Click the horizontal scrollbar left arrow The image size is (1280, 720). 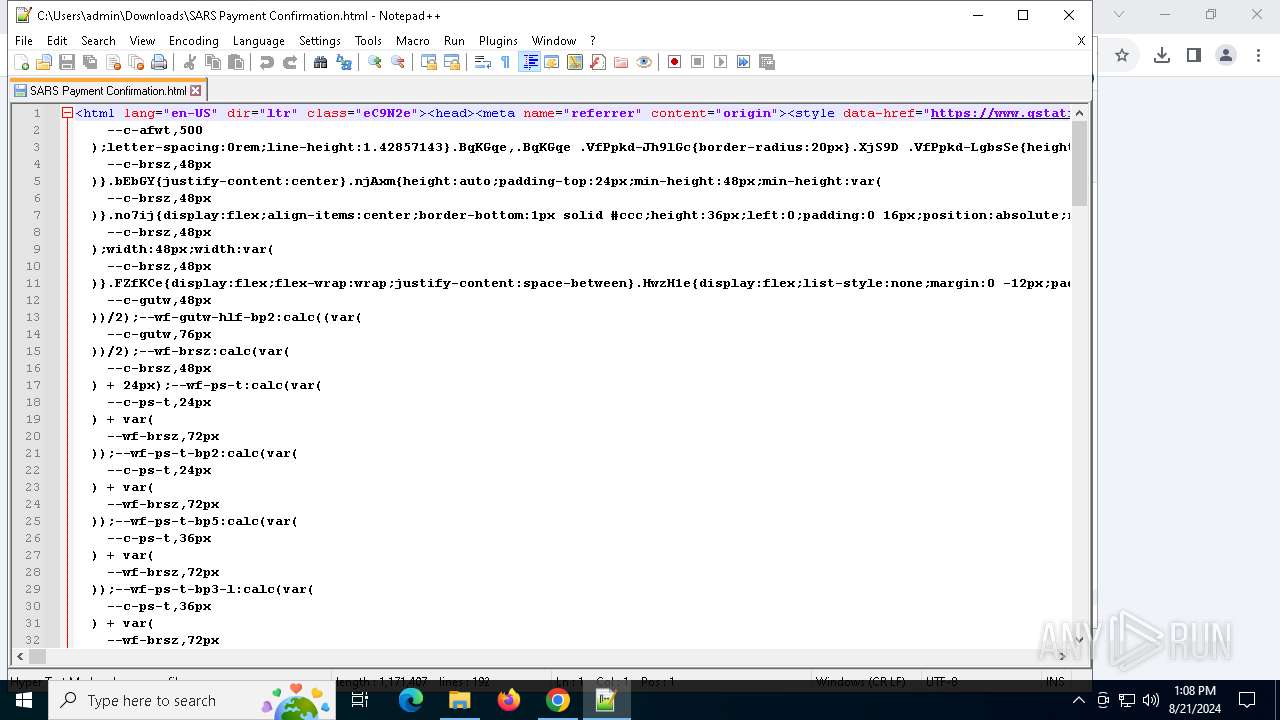[x=20, y=657]
